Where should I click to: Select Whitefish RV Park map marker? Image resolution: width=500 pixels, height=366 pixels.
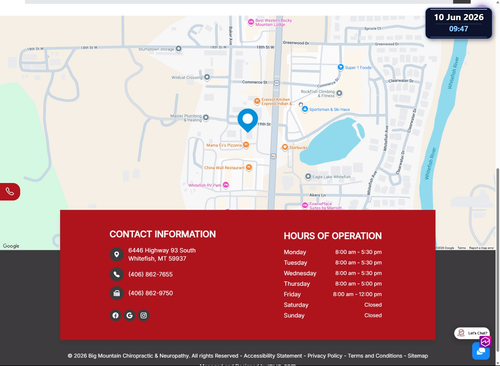(226, 185)
